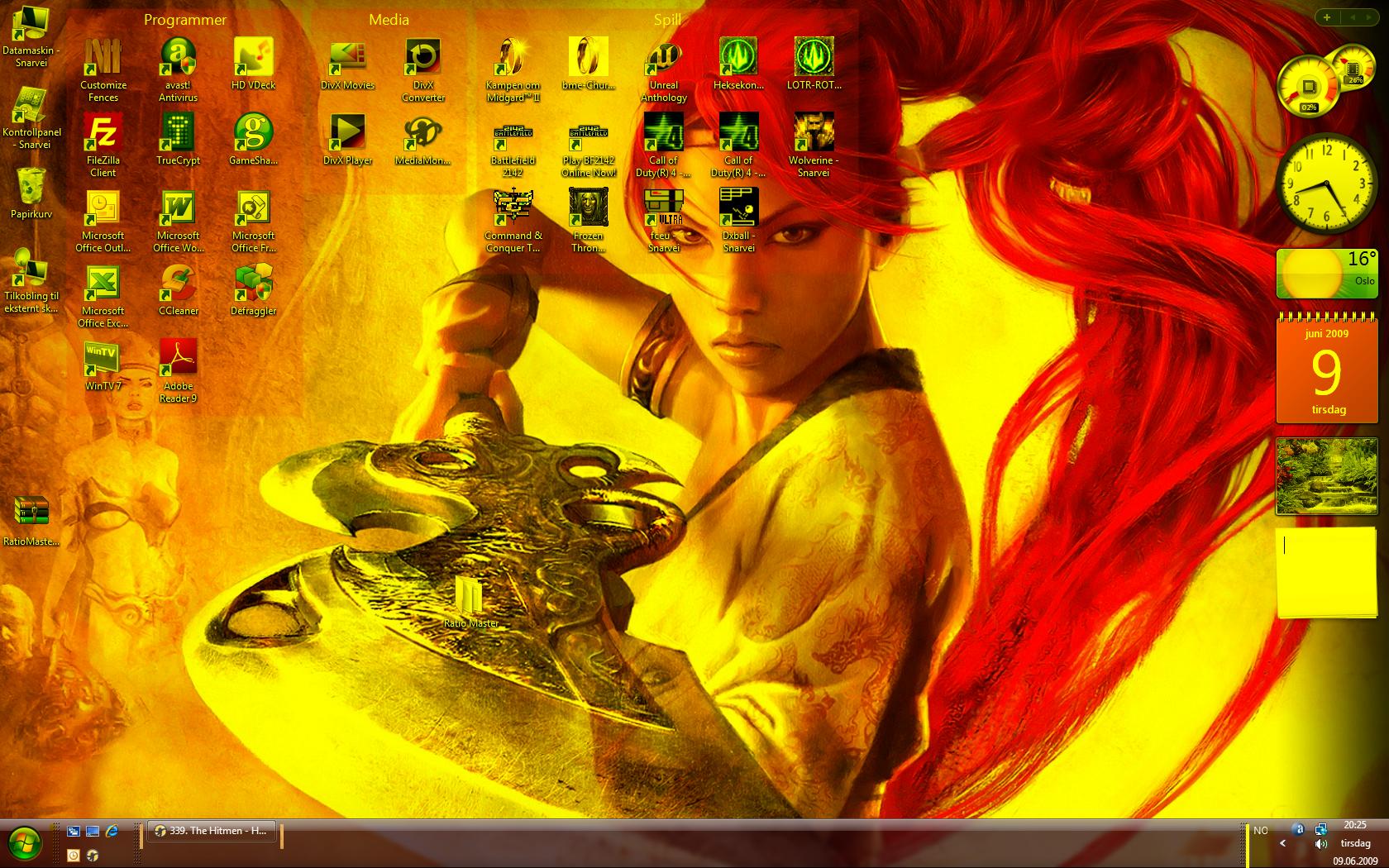The width and height of the screenshot is (1389, 868).
Task: Launch CCleaner
Action: coord(178,290)
